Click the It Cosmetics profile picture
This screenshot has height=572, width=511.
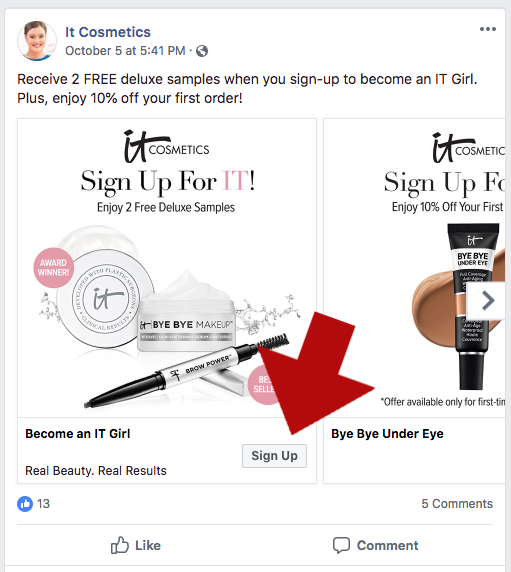tap(37, 41)
